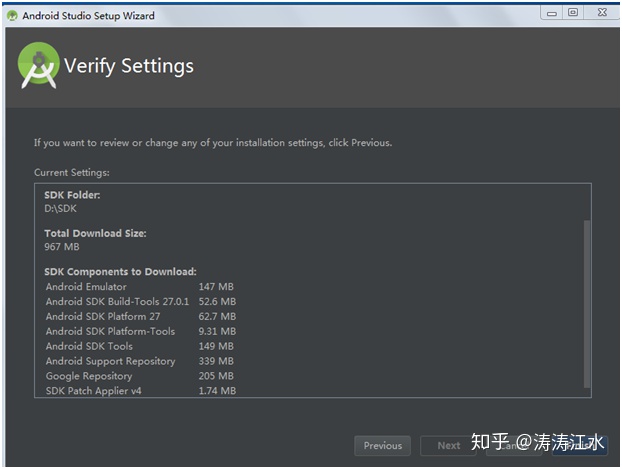The height and width of the screenshot is (469, 622).
Task: Click the Android Studio logo in header
Action: pos(38,65)
